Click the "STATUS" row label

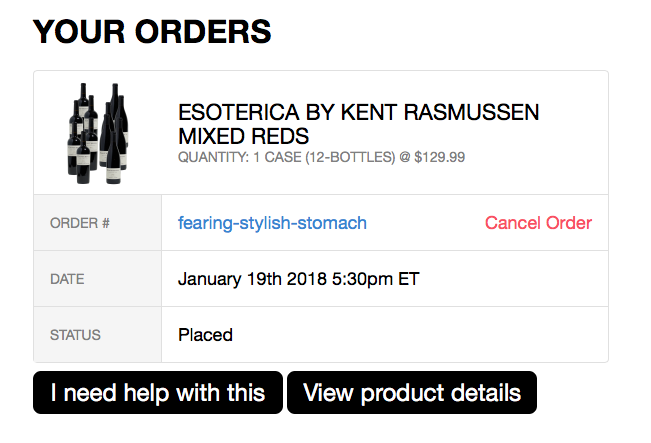[75, 335]
